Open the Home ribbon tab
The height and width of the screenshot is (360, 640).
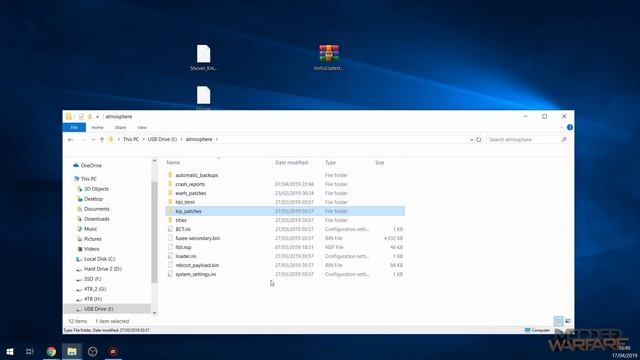(97, 128)
